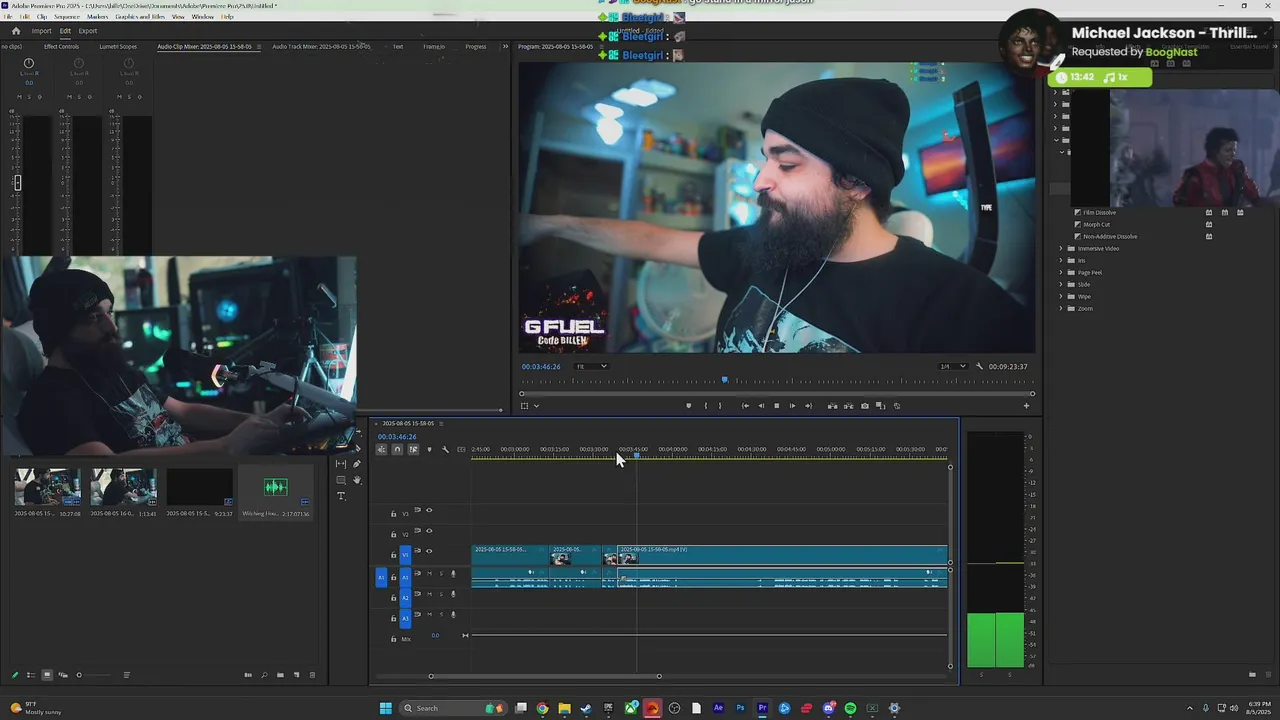Click the Timeline horizontal zoom scrollbar
The width and height of the screenshot is (1280, 720).
(x=545, y=677)
